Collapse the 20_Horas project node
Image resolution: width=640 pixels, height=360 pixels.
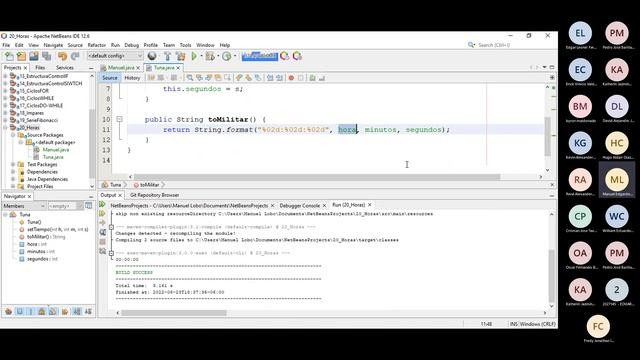pos(5,127)
